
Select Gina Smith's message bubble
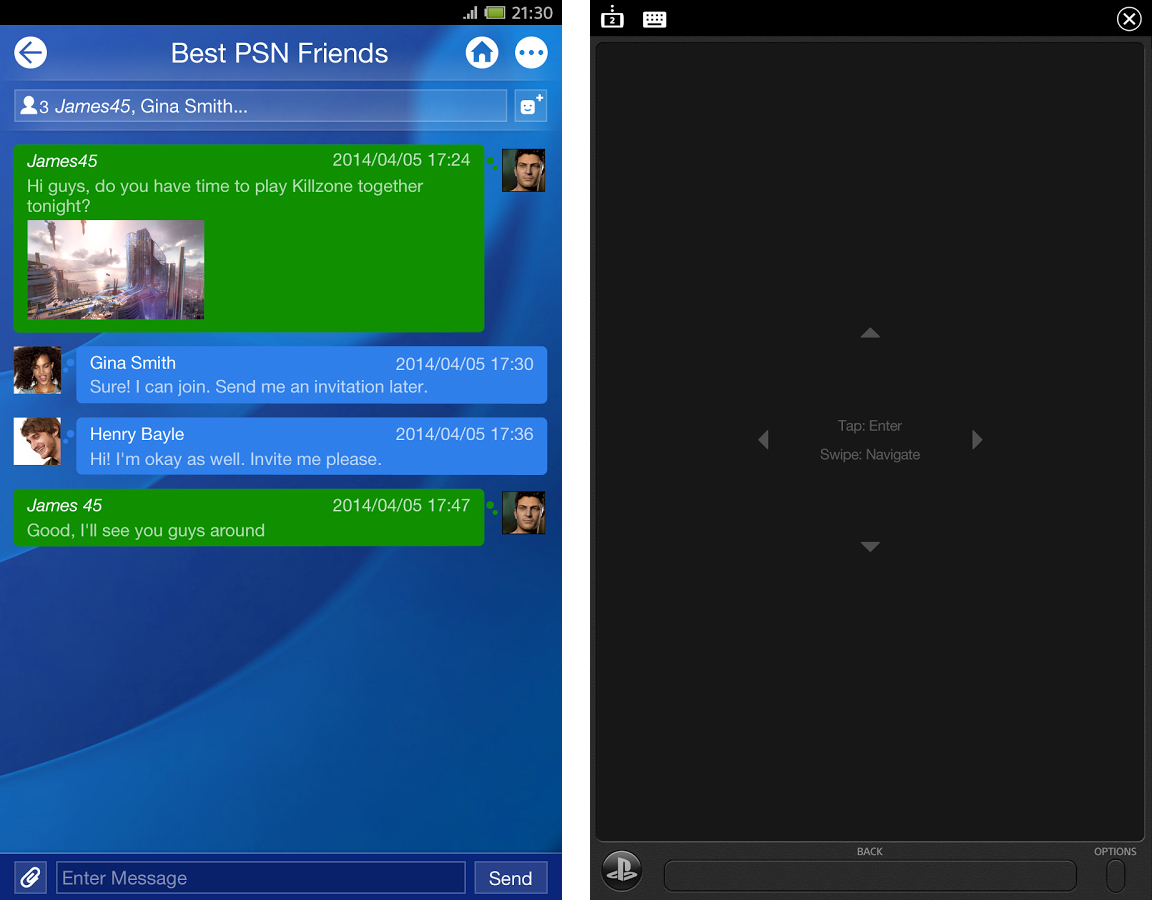(312, 375)
